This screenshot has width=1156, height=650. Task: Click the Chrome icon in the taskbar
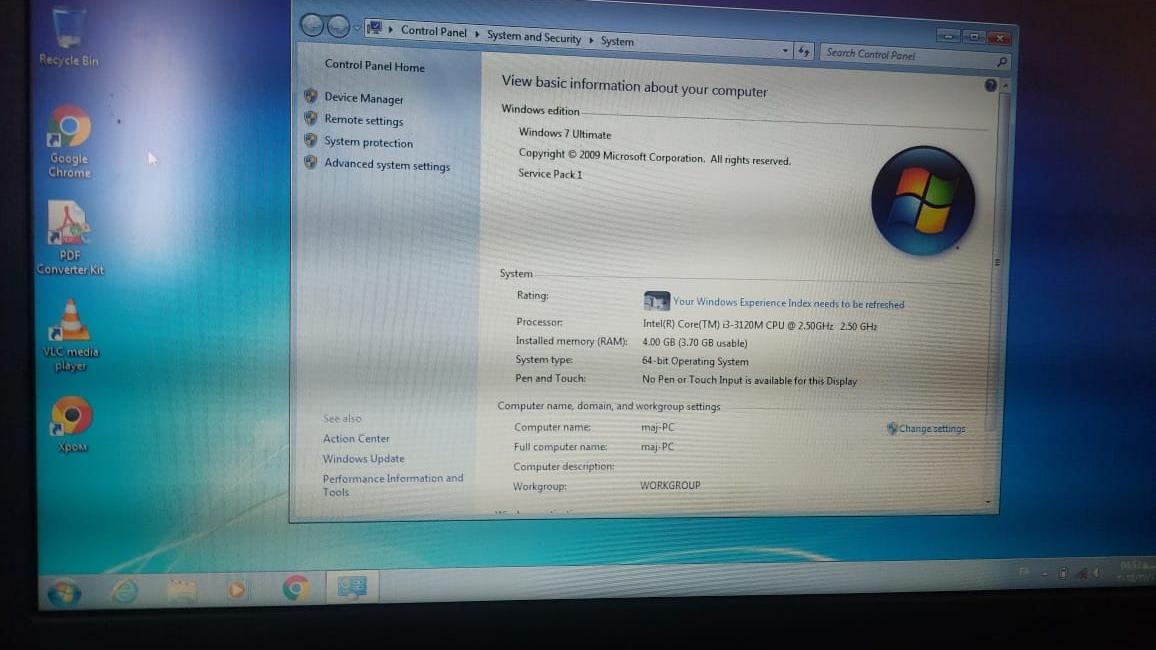click(x=296, y=589)
